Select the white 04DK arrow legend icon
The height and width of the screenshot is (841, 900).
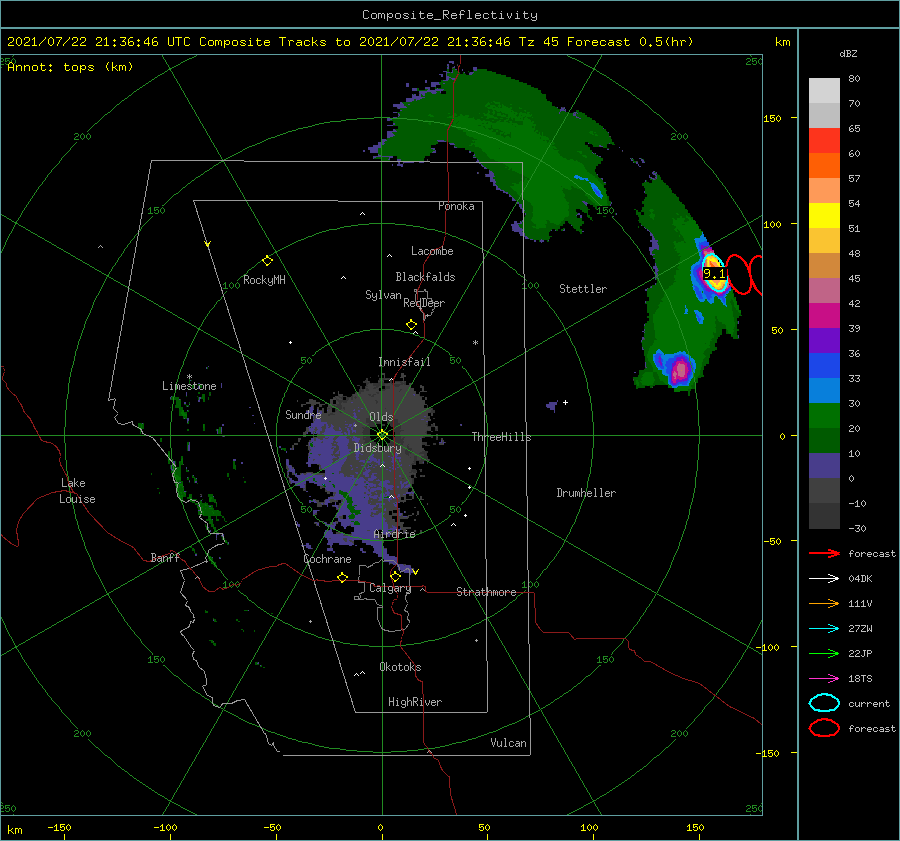click(x=824, y=578)
